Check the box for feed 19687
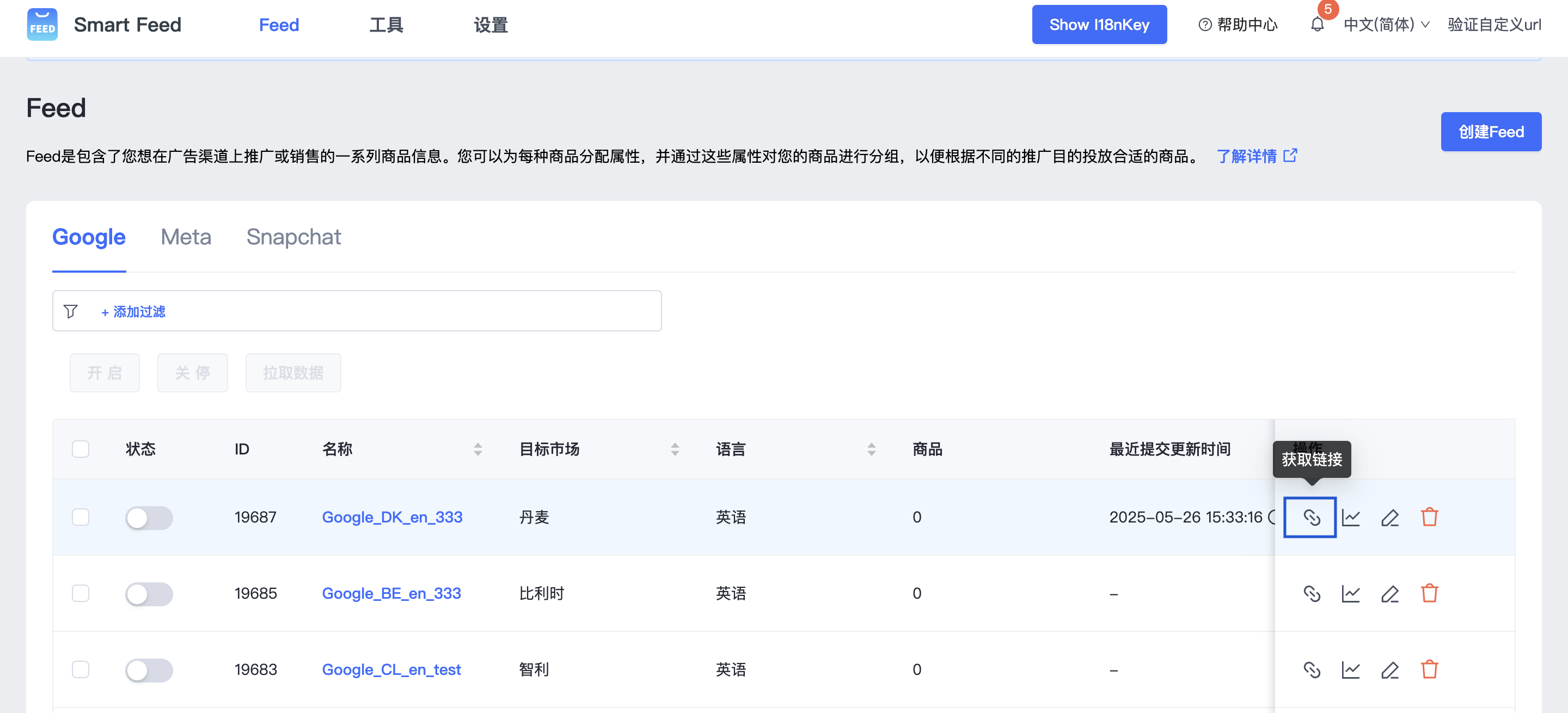 coord(81,517)
